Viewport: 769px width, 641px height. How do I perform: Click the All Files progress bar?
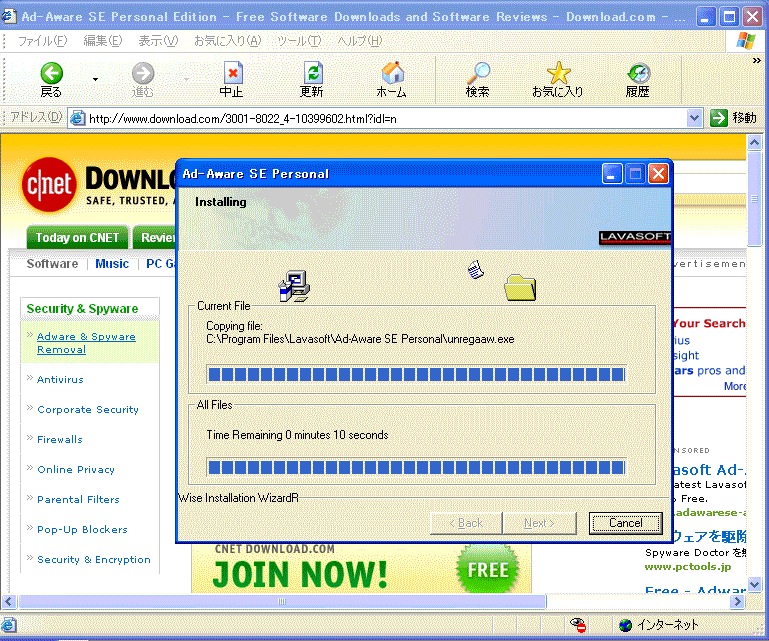pyautogui.click(x=416, y=467)
